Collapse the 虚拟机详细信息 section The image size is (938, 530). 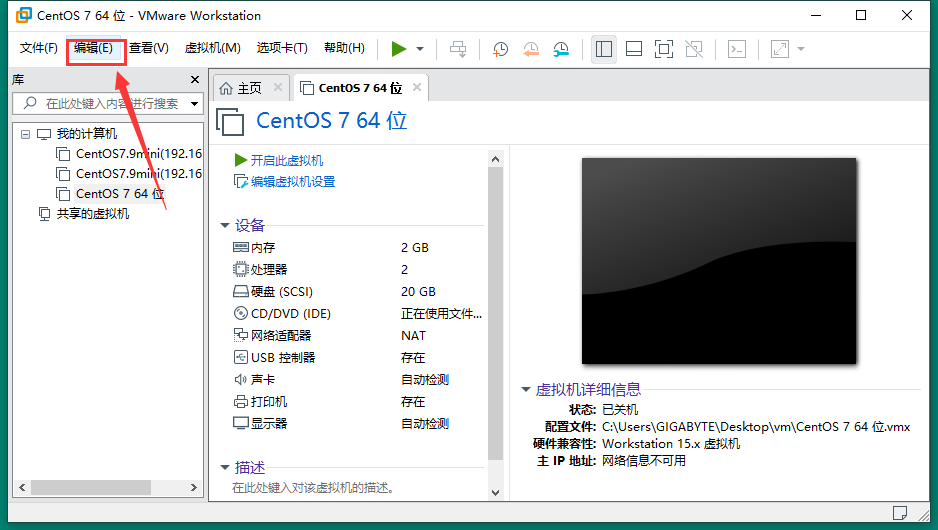coord(526,389)
